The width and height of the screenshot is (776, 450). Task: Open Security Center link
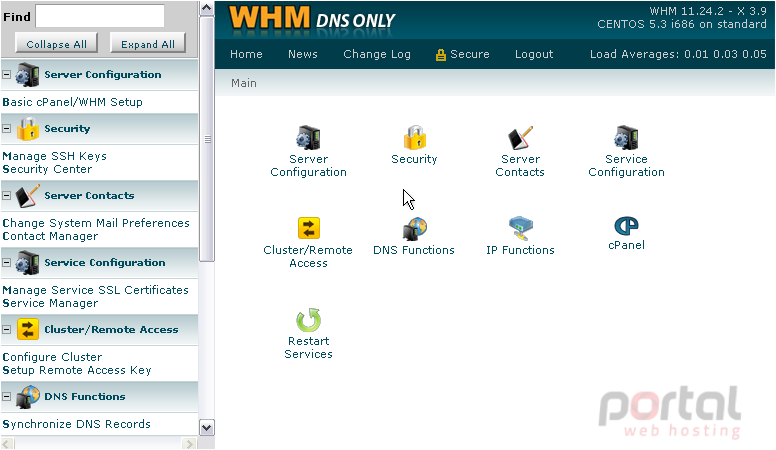(x=47, y=169)
